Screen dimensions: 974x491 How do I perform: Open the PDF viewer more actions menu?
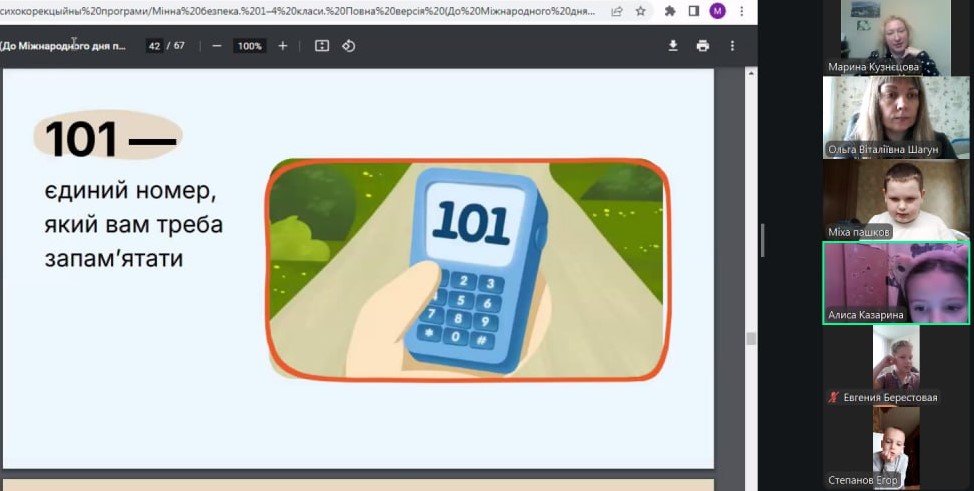(732, 46)
